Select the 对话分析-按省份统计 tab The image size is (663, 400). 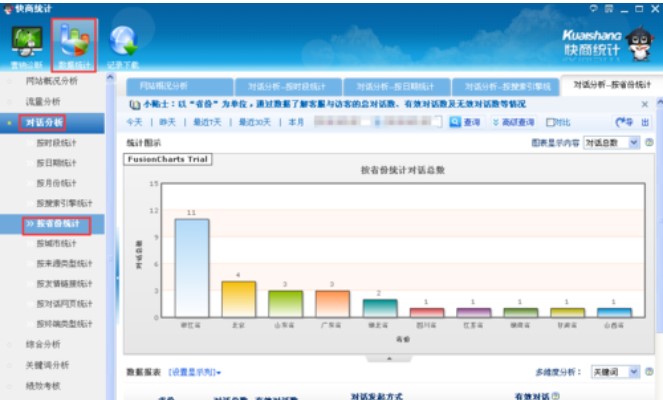(611, 85)
